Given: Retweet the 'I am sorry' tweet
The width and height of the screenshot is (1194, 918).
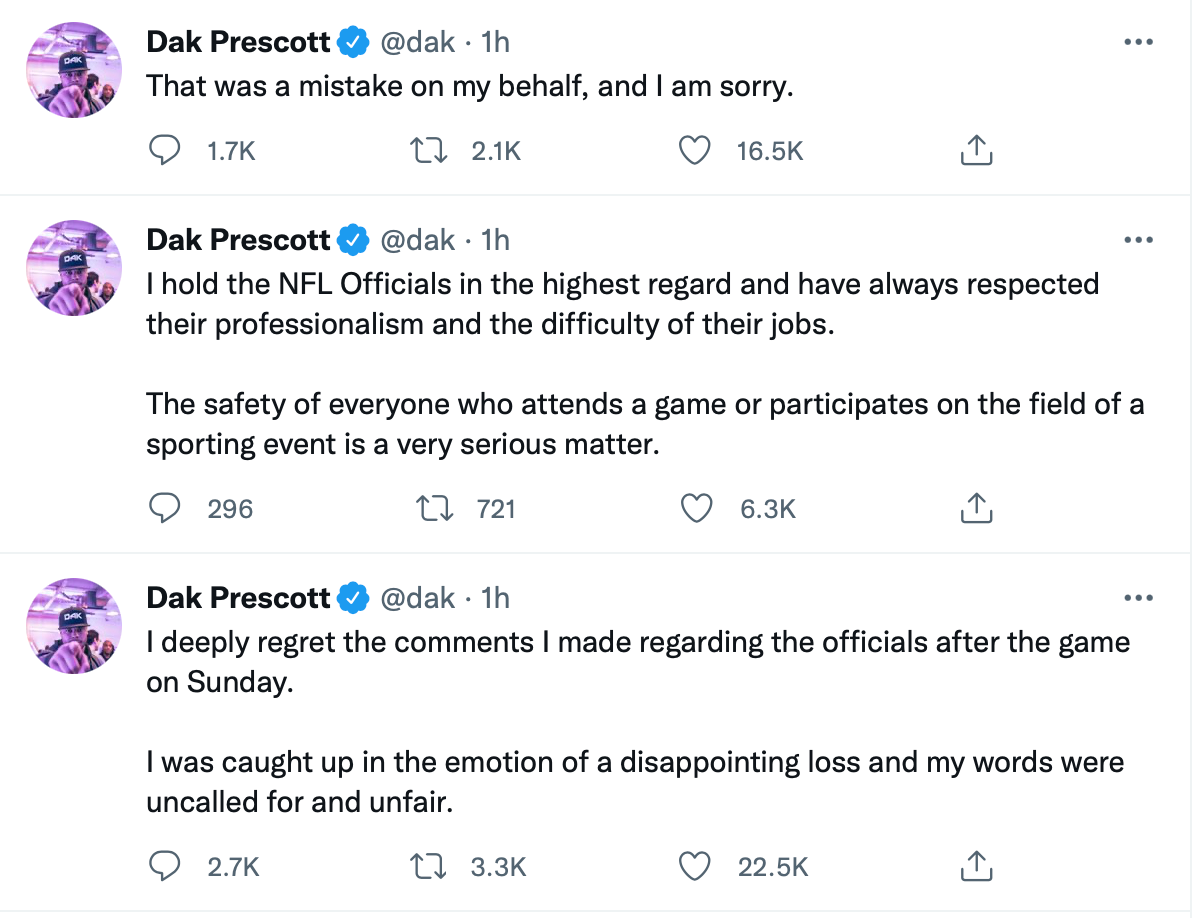Looking at the screenshot, I should click(x=430, y=151).
